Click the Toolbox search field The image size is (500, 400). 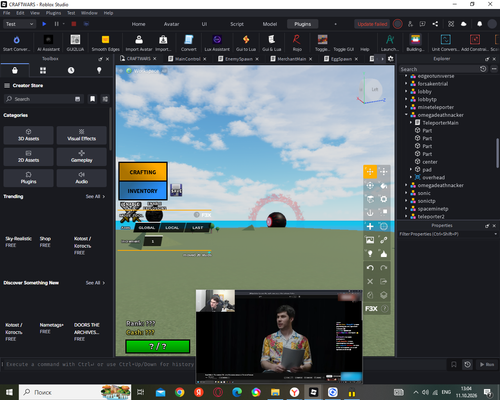pos(43,99)
